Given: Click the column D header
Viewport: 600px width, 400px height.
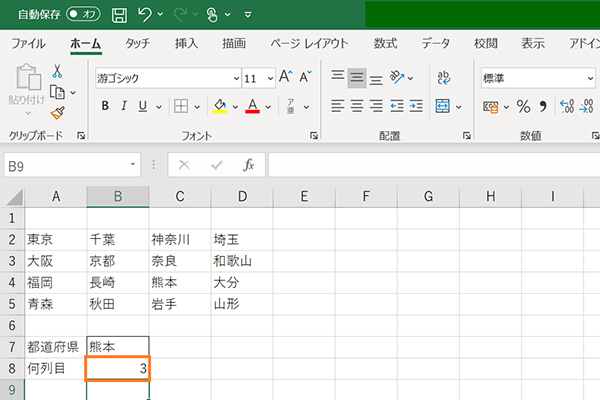Looking at the screenshot, I should pos(242,197).
